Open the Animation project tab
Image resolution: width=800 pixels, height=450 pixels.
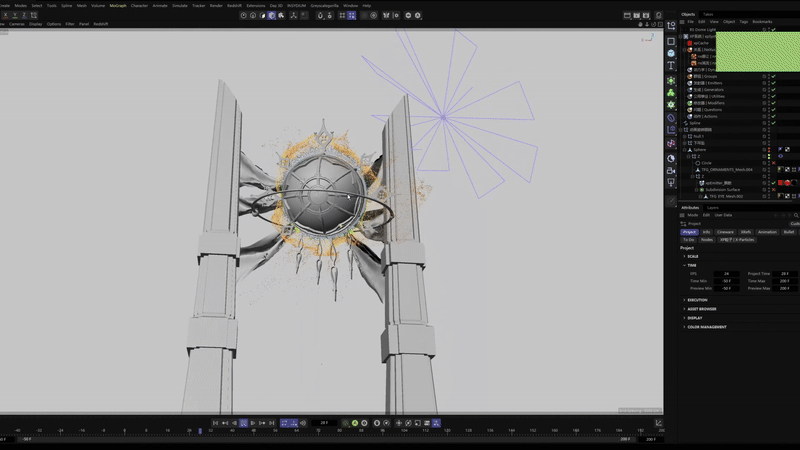[767, 232]
